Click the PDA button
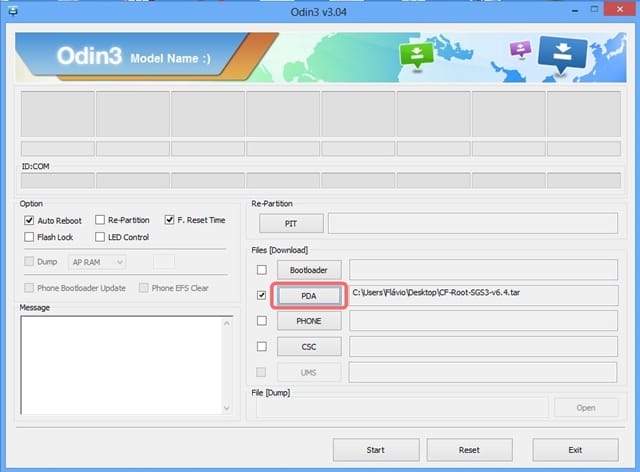Viewport: 640px width, 472px height. 309,296
